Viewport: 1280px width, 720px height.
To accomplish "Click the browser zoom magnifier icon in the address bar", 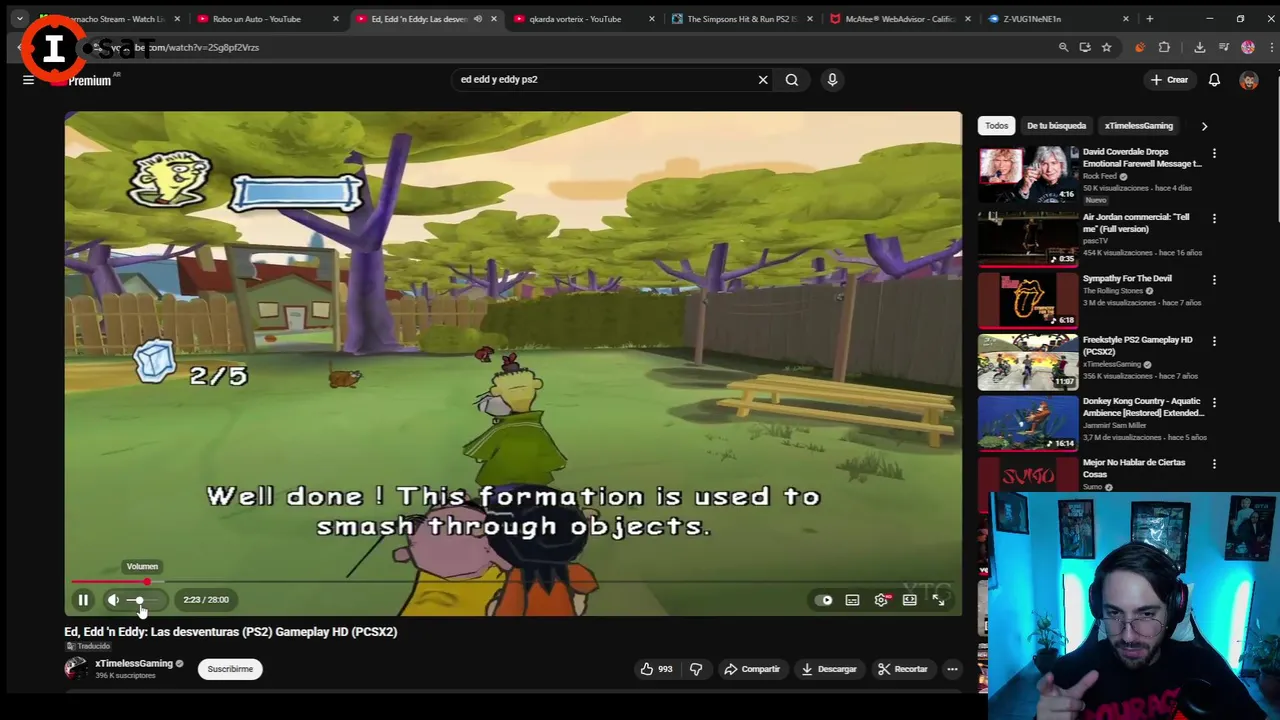I will click(x=1063, y=47).
